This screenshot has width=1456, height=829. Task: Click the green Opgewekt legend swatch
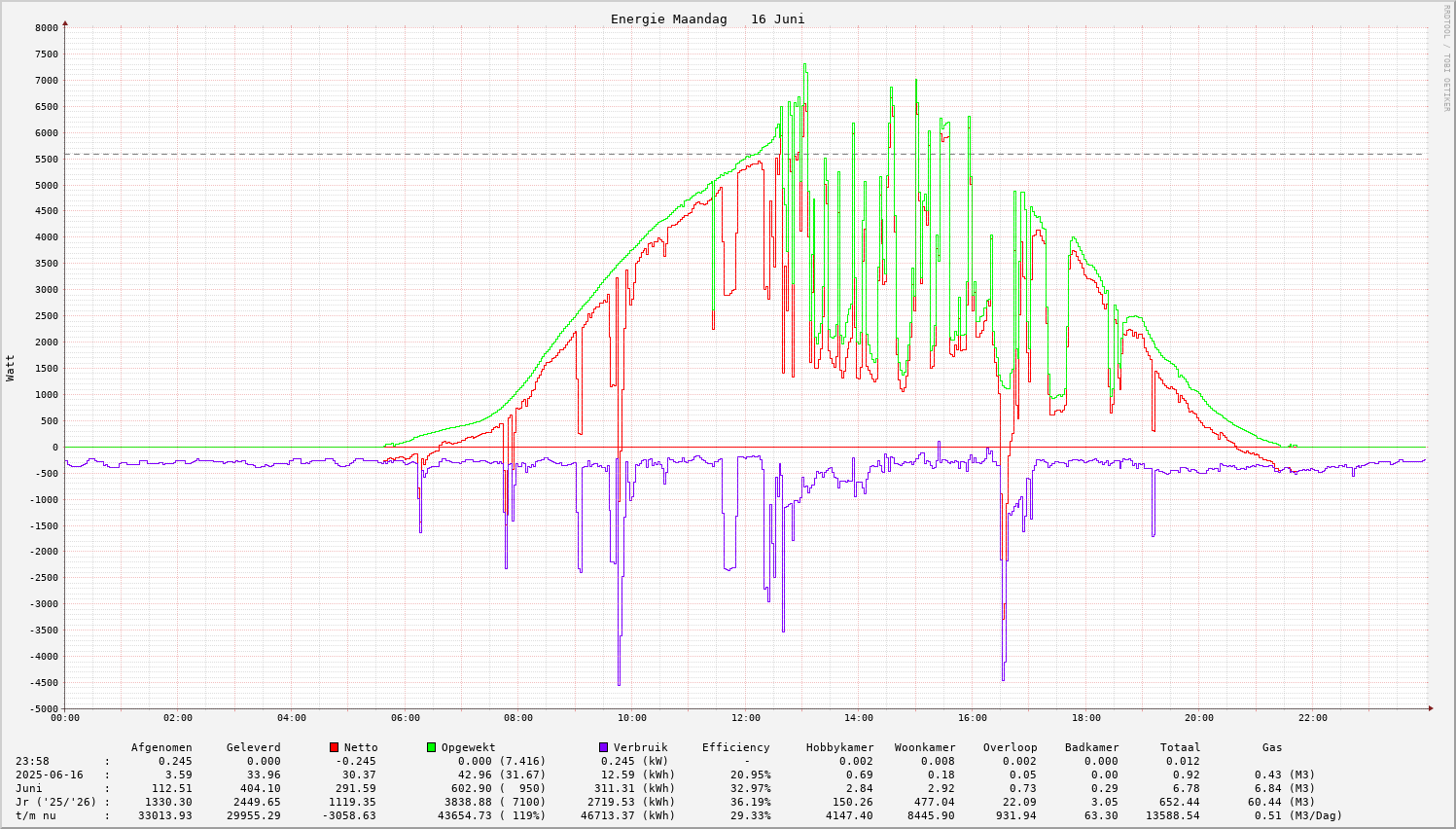[431, 747]
